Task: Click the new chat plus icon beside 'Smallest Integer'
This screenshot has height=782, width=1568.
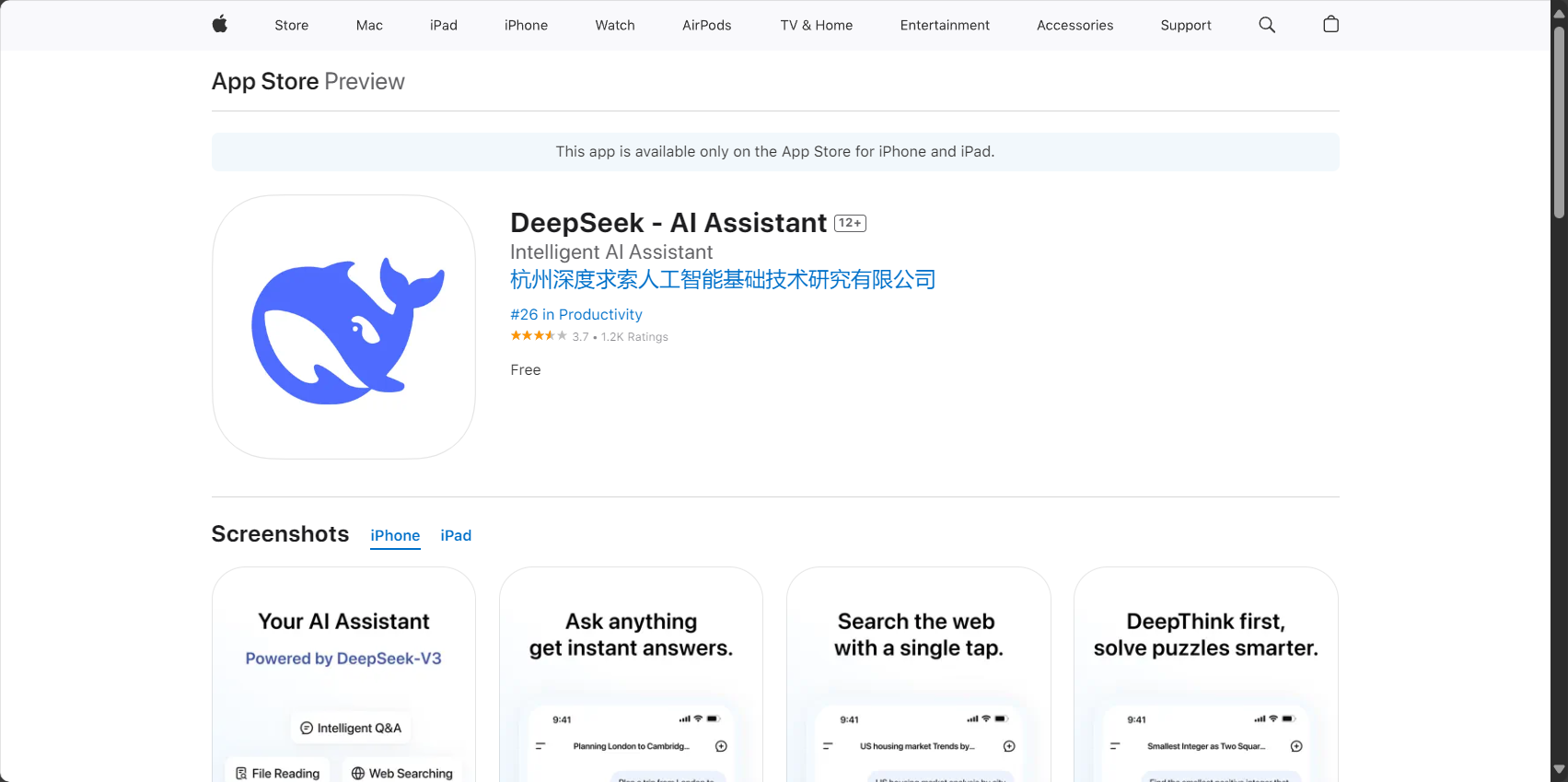Action: pos(1296,746)
